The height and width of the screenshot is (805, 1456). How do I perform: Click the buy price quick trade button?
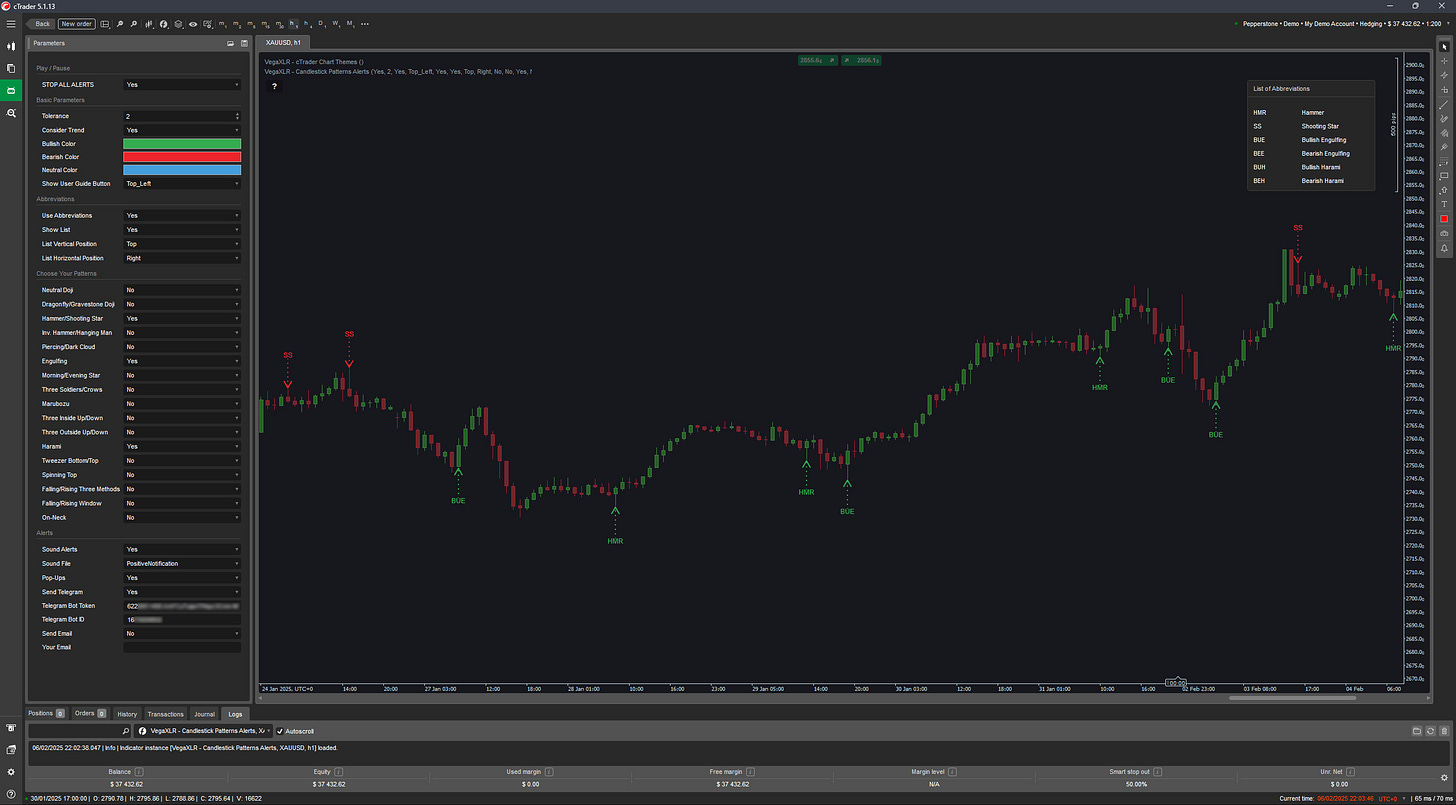coord(861,60)
